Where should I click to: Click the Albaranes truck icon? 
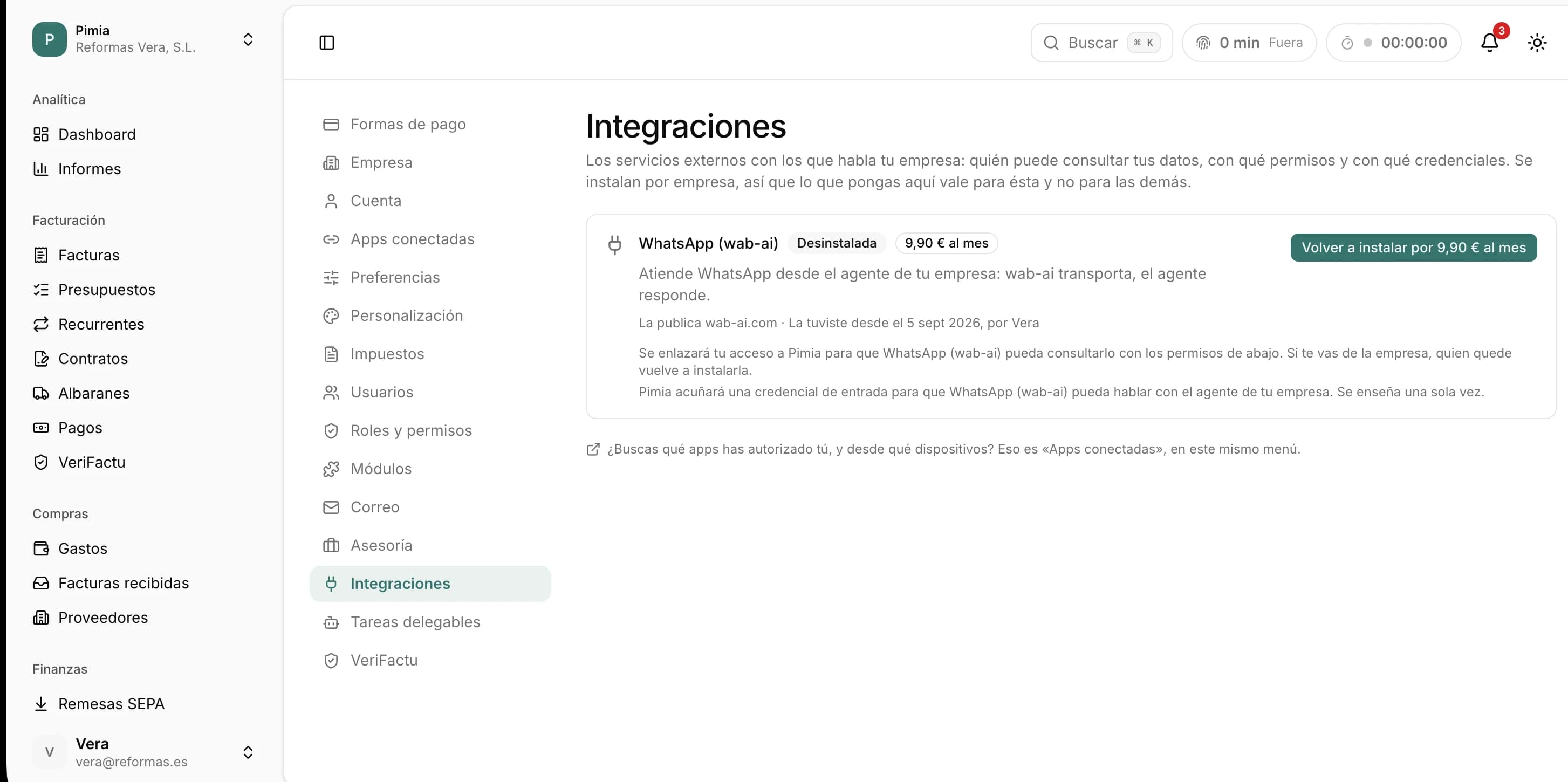(x=41, y=393)
